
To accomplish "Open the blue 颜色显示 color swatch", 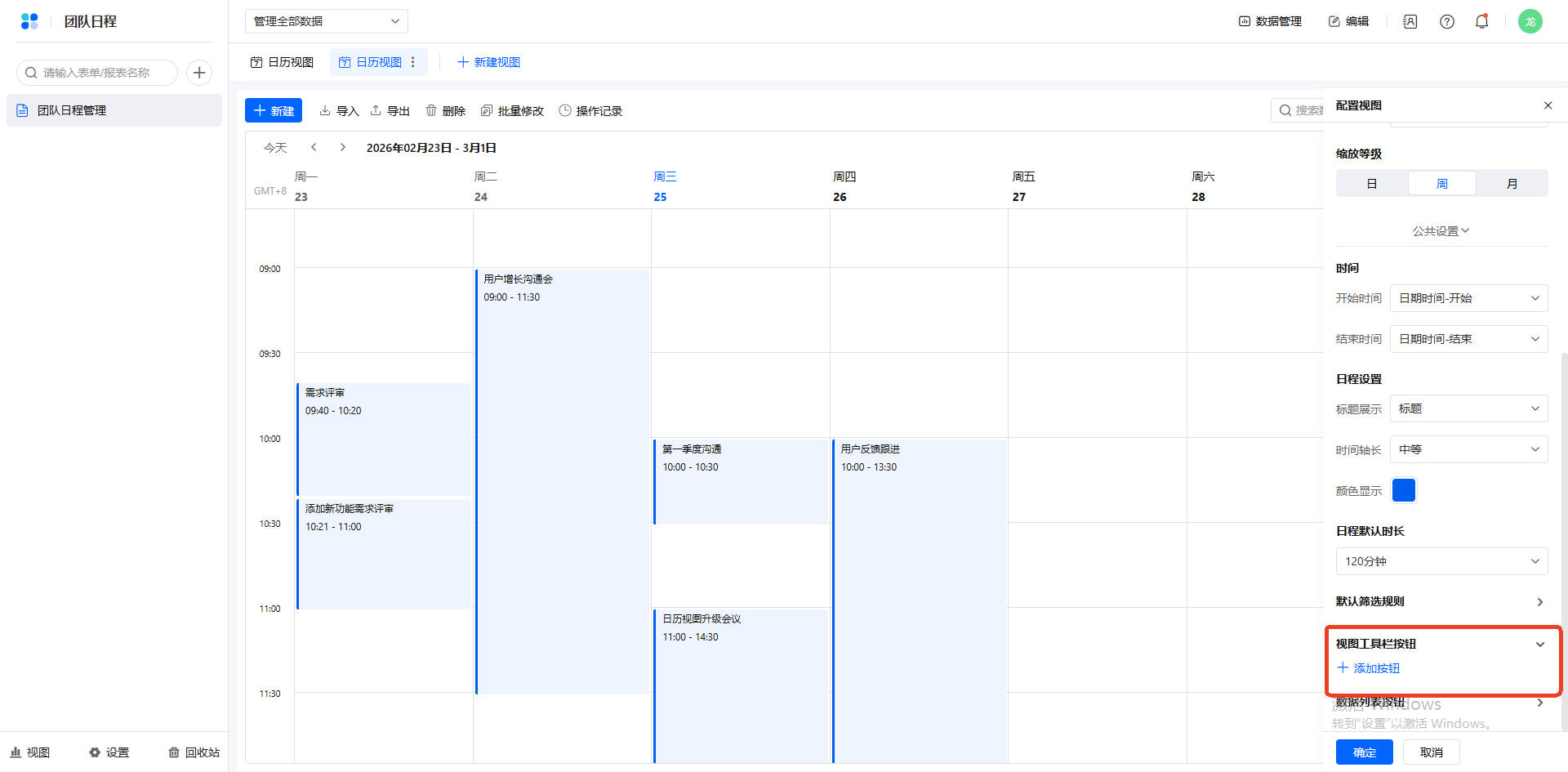I will pyautogui.click(x=1403, y=490).
